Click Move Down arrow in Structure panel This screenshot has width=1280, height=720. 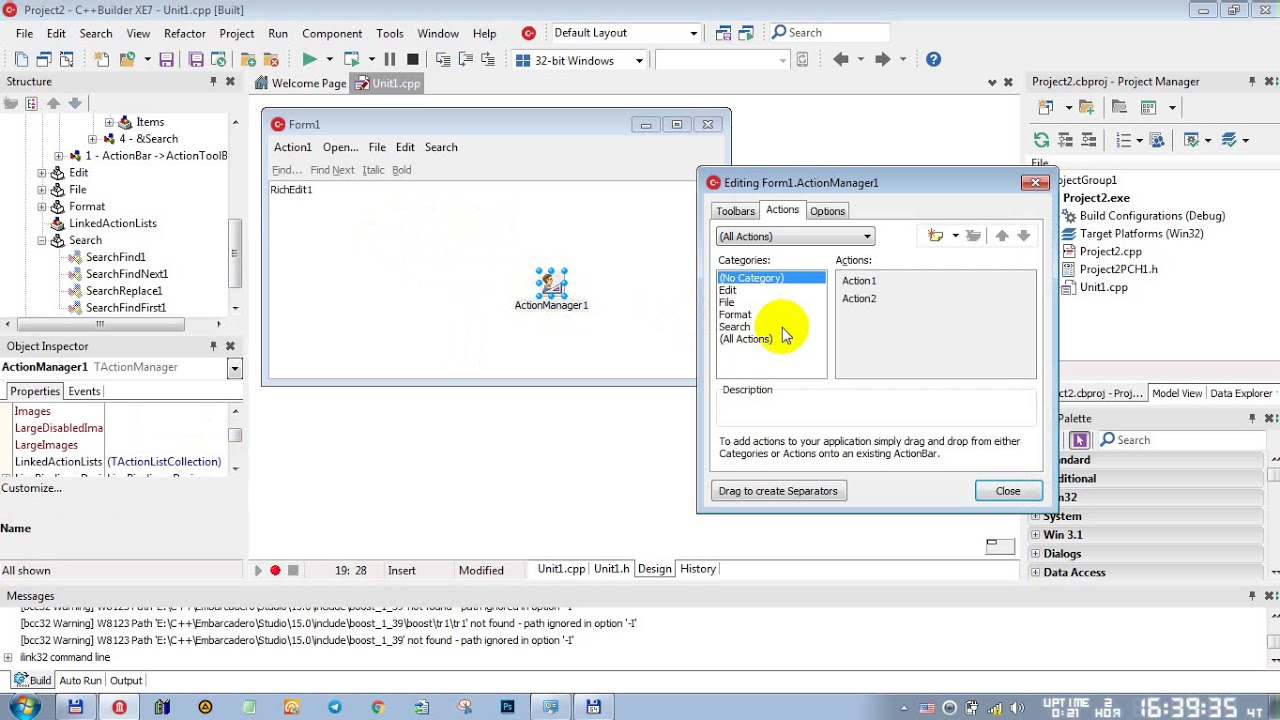pyautogui.click(x=75, y=104)
